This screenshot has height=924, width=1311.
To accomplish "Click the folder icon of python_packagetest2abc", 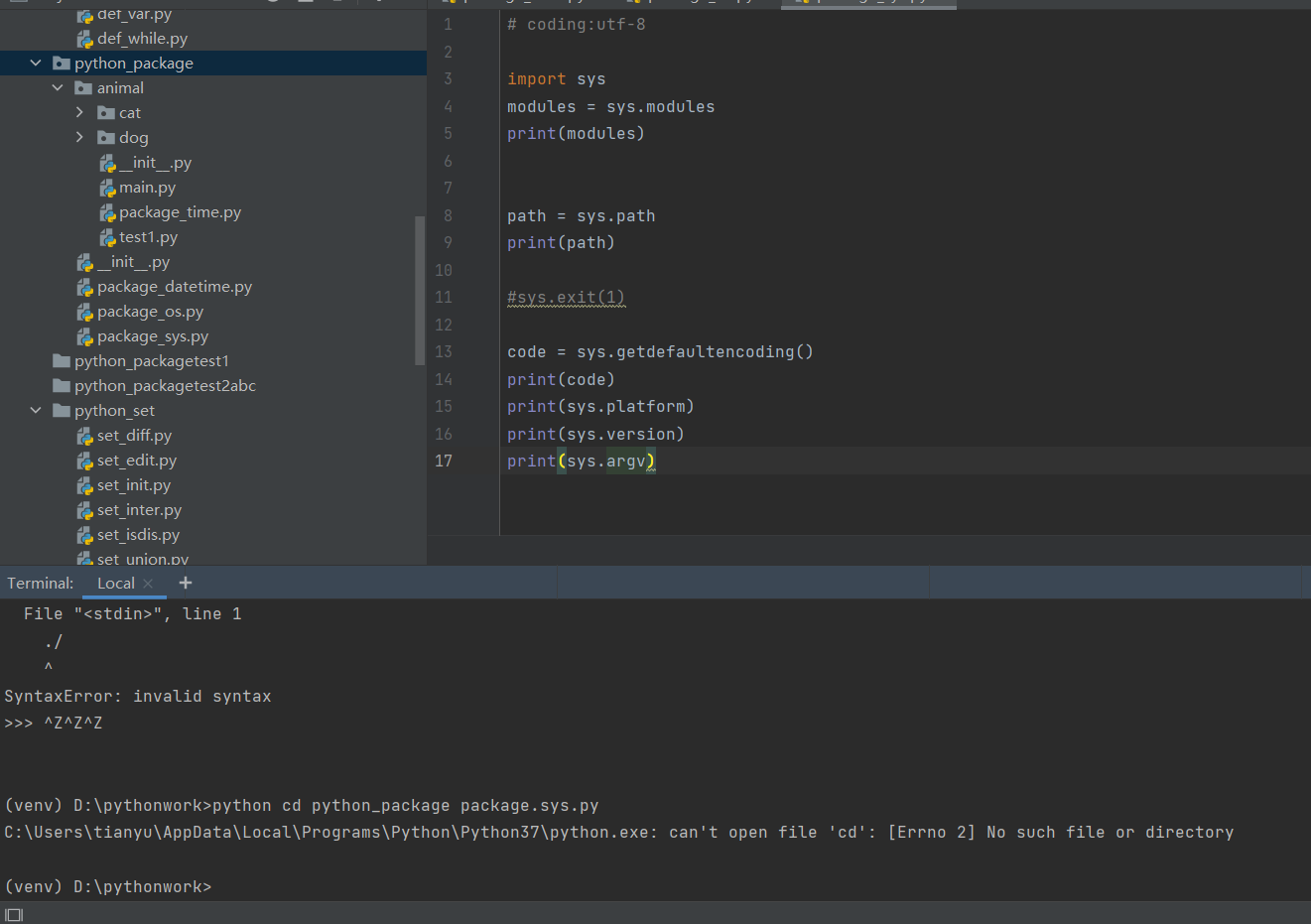I will [x=62, y=385].
